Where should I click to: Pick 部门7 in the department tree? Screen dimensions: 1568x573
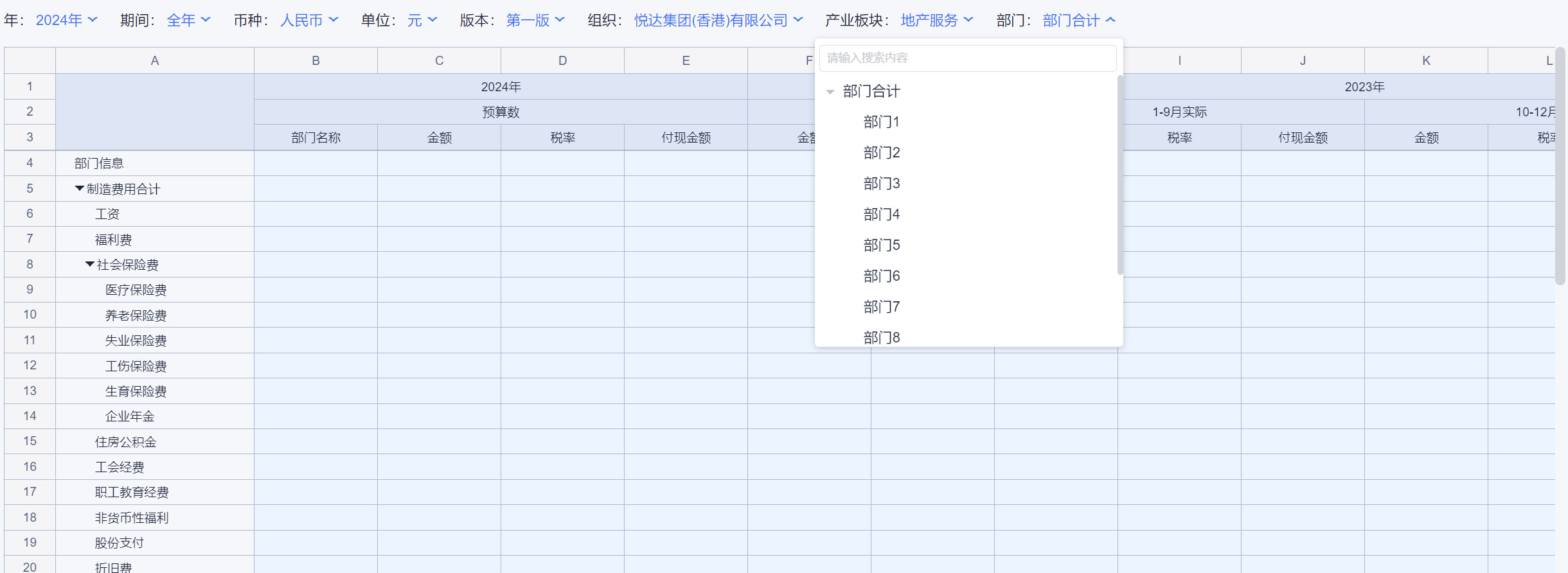tap(881, 307)
